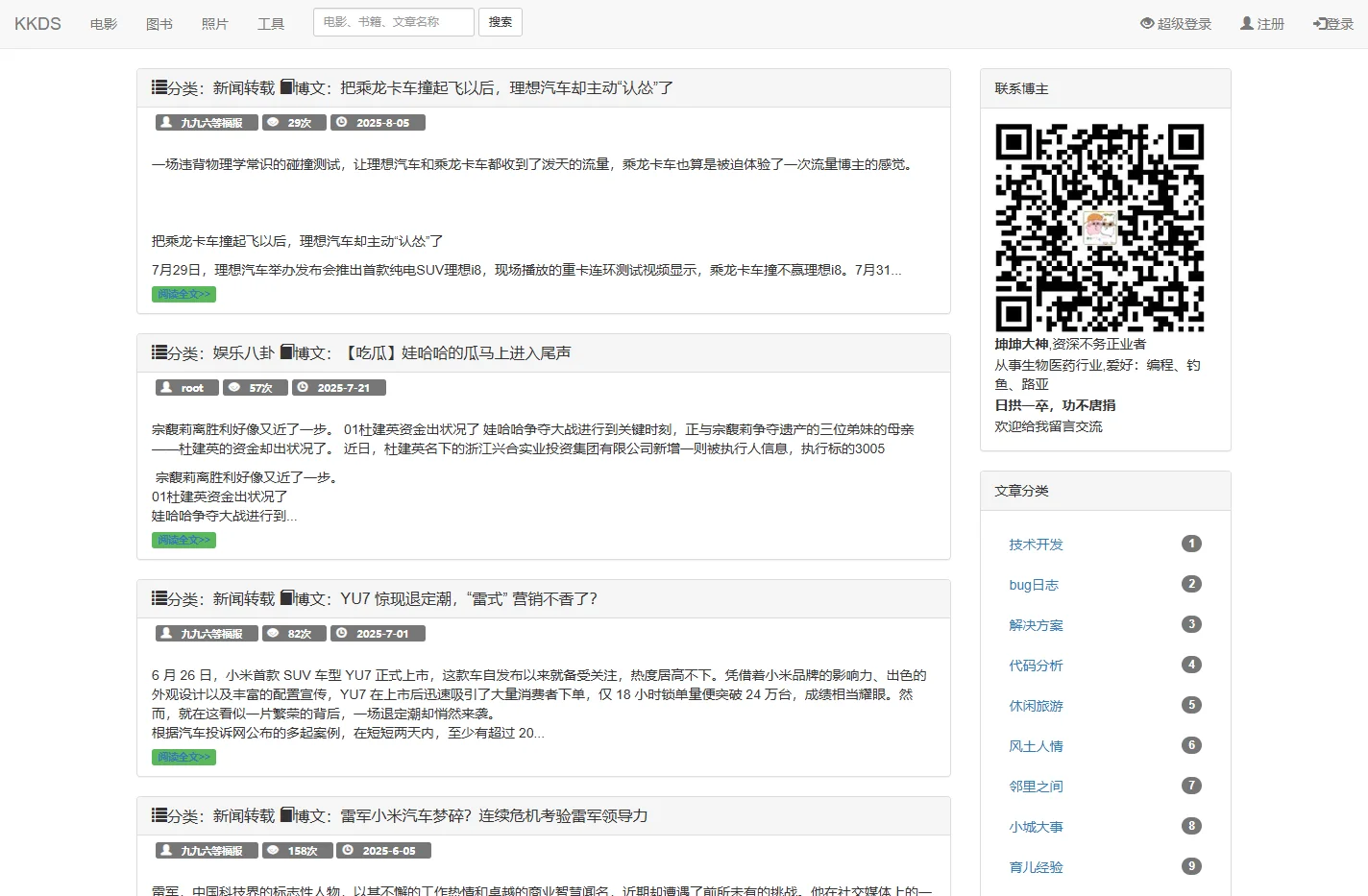1368x896 pixels.
Task: Click 阅读全文 under the 娃哈哈 post
Action: (x=183, y=540)
